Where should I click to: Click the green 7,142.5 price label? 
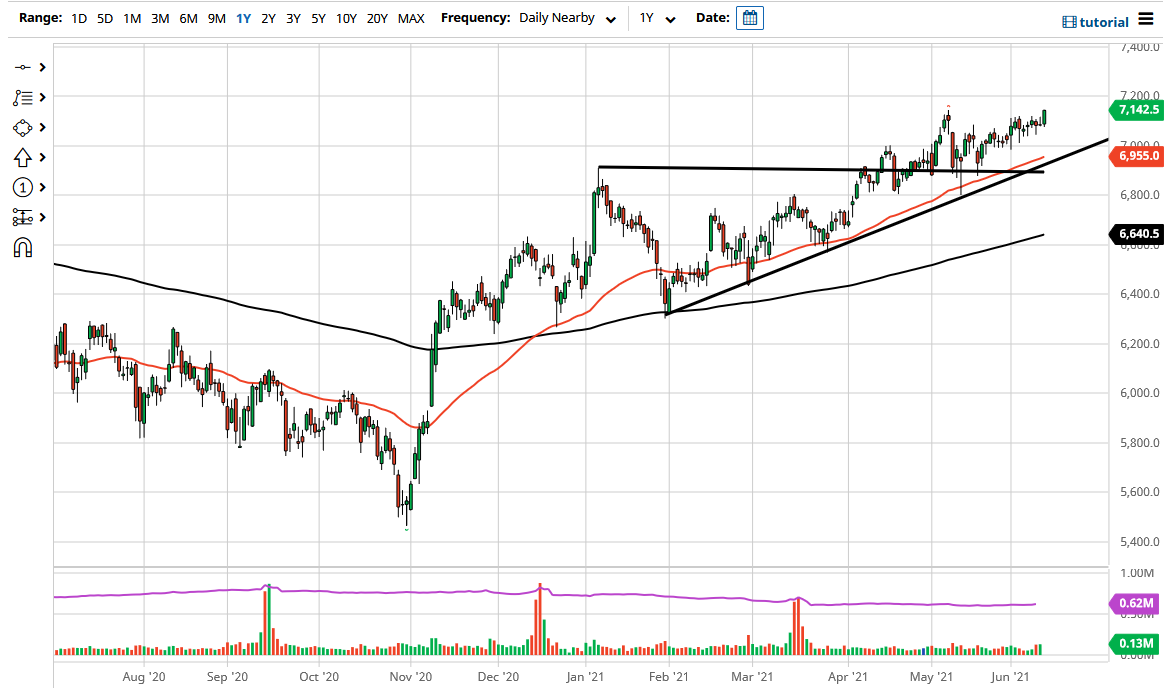tap(1136, 111)
